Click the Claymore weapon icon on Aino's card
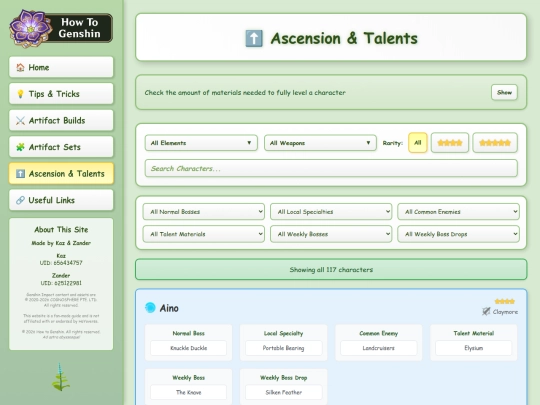 click(x=486, y=311)
